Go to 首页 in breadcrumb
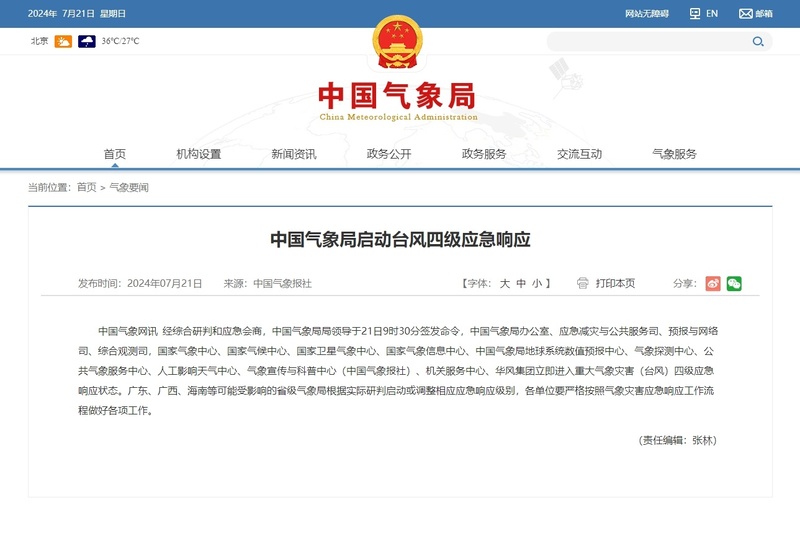 (87, 187)
